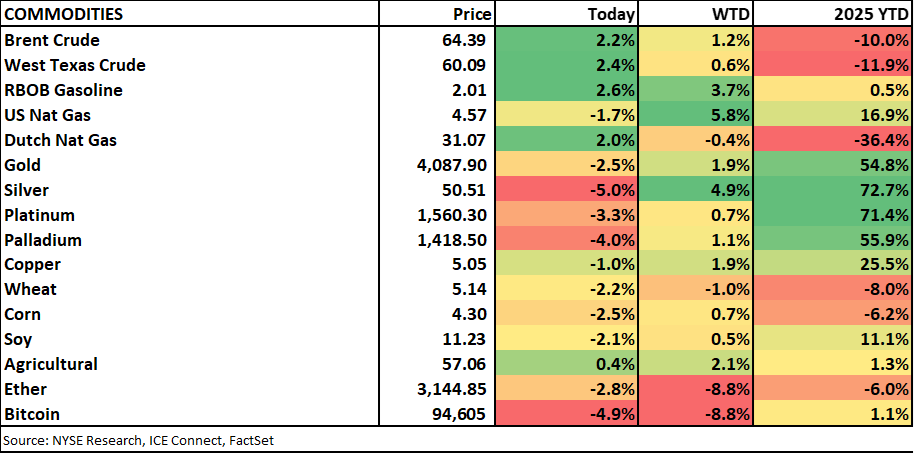Image resolution: width=914 pixels, height=454 pixels.
Task: Select the Platinum 71.4% green cell
Action: [x=834, y=215]
